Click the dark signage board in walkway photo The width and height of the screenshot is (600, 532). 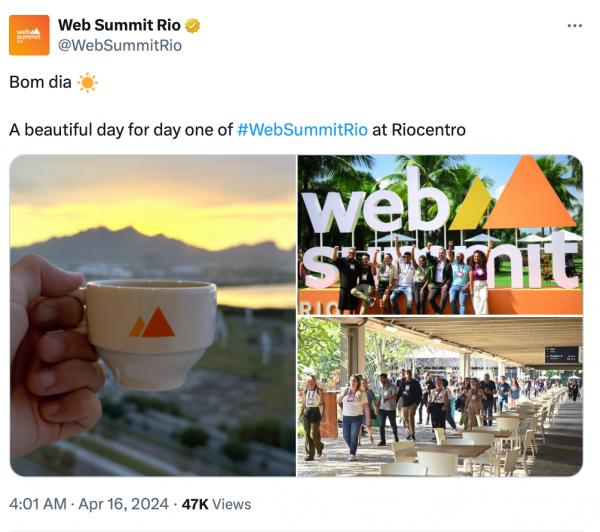point(561,354)
